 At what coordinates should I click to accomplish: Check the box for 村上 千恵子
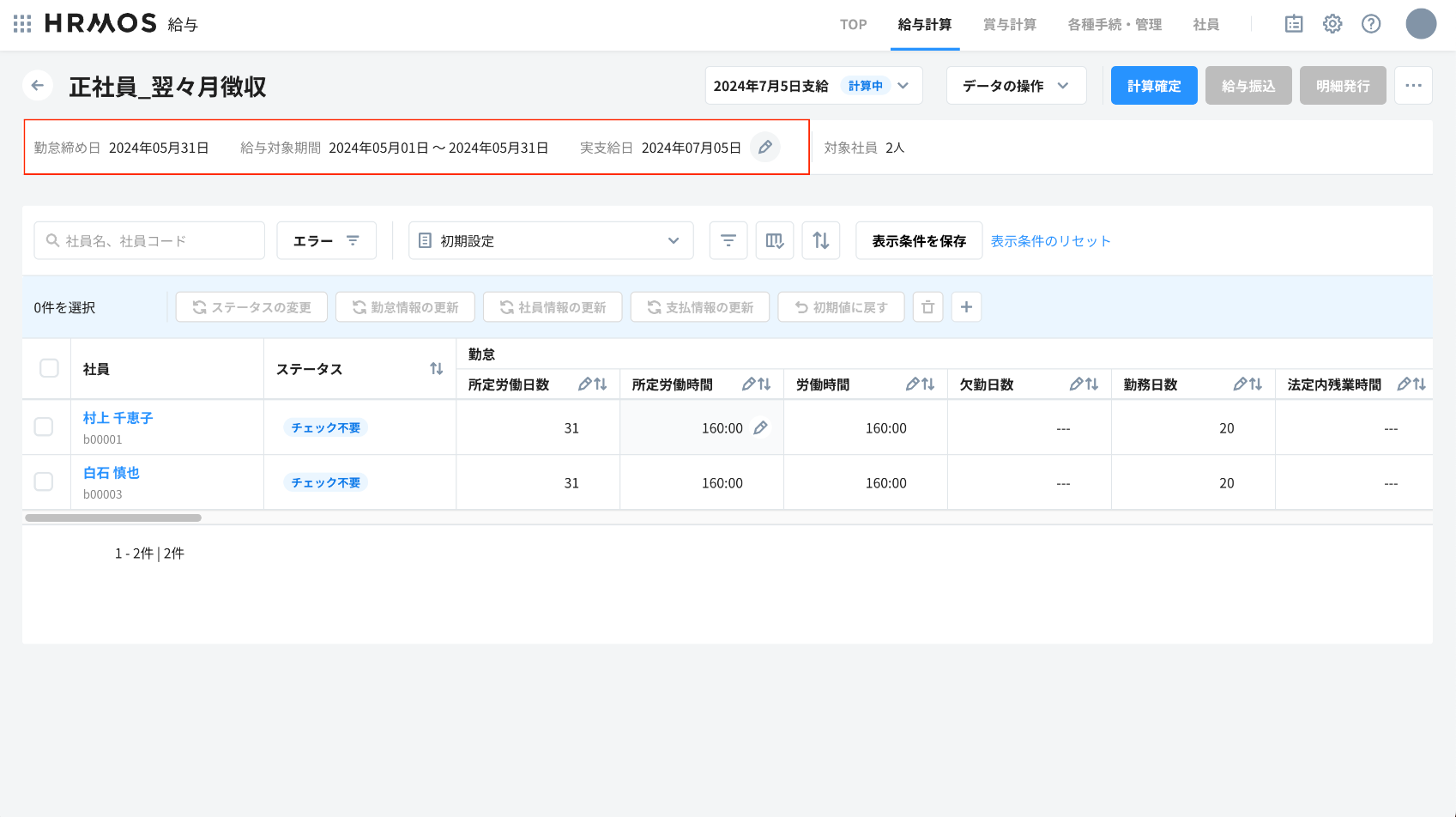pyautogui.click(x=44, y=427)
